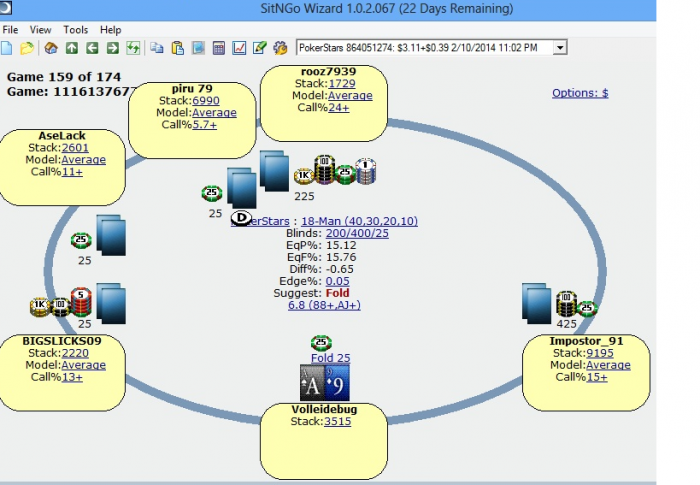This screenshot has width=700, height=485.
Task: Change piru 79's Model Average link
Action: point(214,113)
